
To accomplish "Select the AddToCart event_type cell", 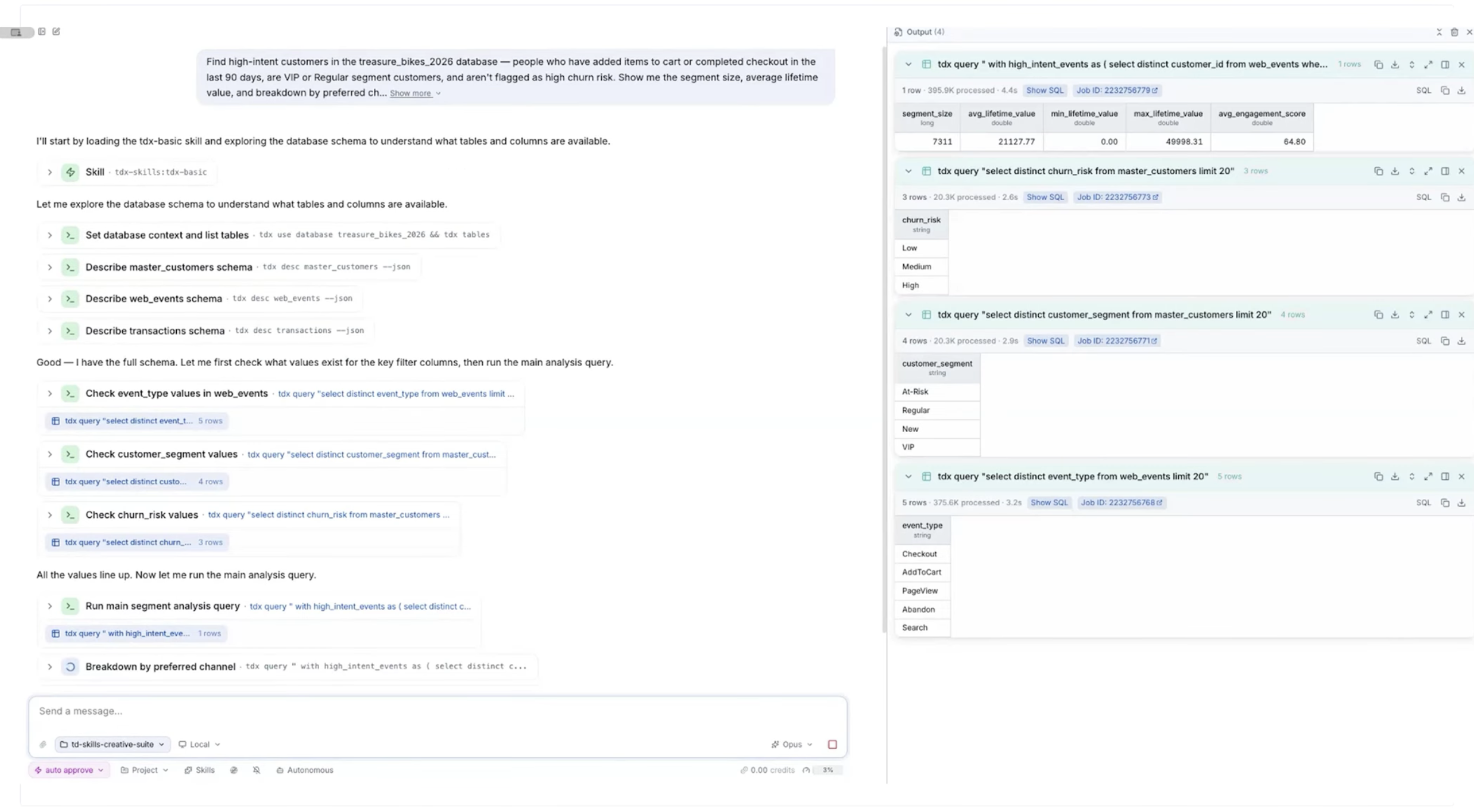I will pyautogui.click(x=922, y=572).
